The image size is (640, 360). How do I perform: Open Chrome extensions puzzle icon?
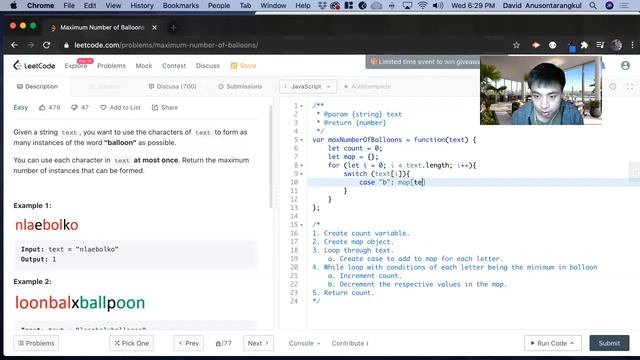pos(584,45)
